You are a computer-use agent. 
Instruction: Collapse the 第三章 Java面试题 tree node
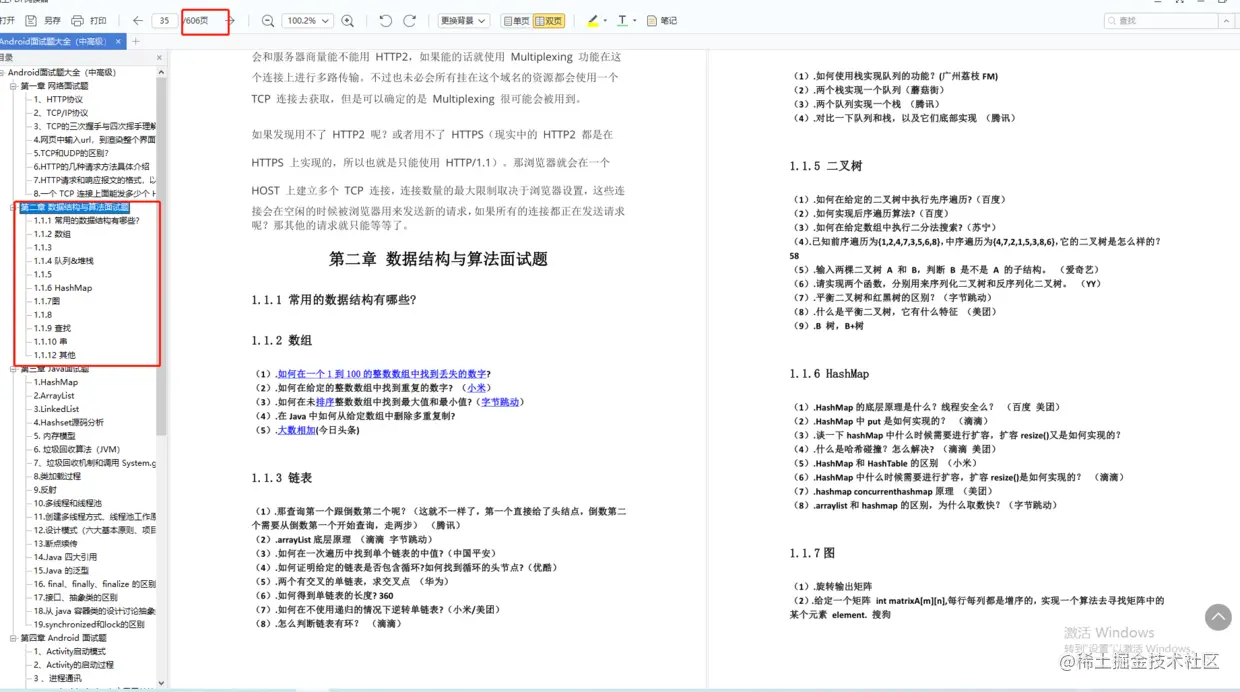coord(14,369)
